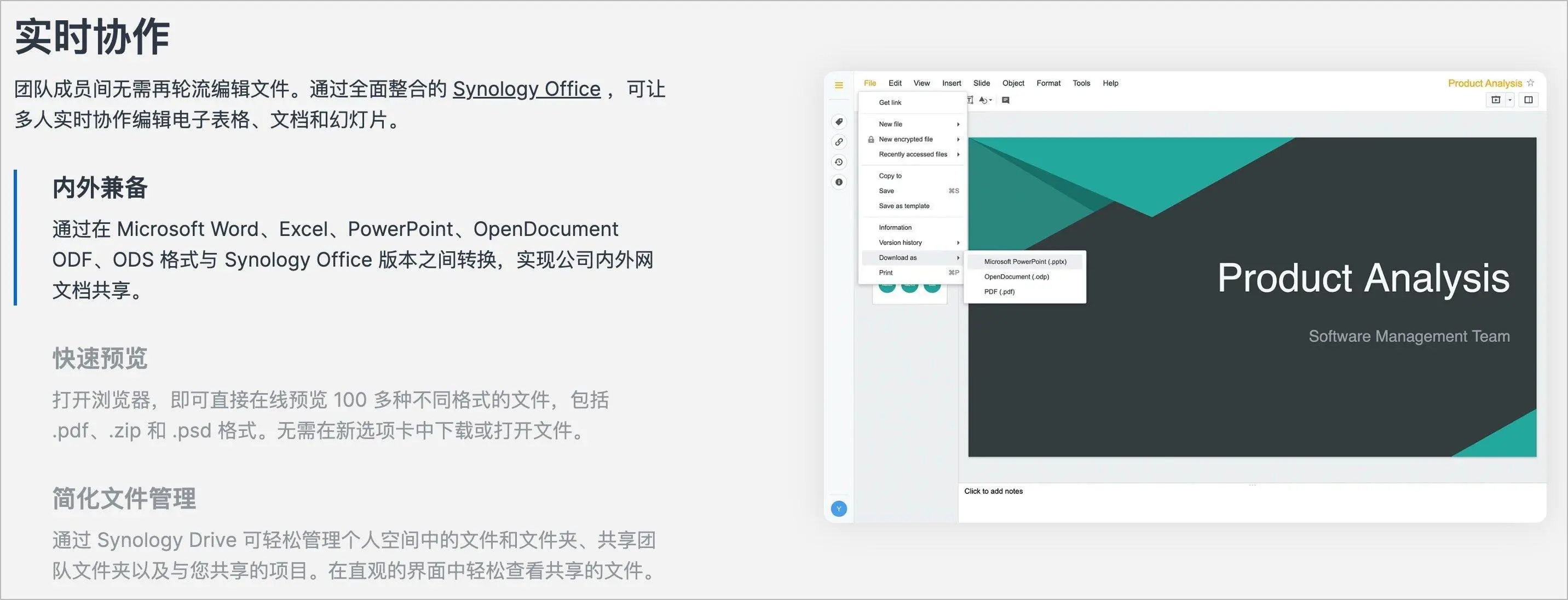This screenshot has width=1568, height=600.
Task: Open the Synology Office link
Action: 527,89
